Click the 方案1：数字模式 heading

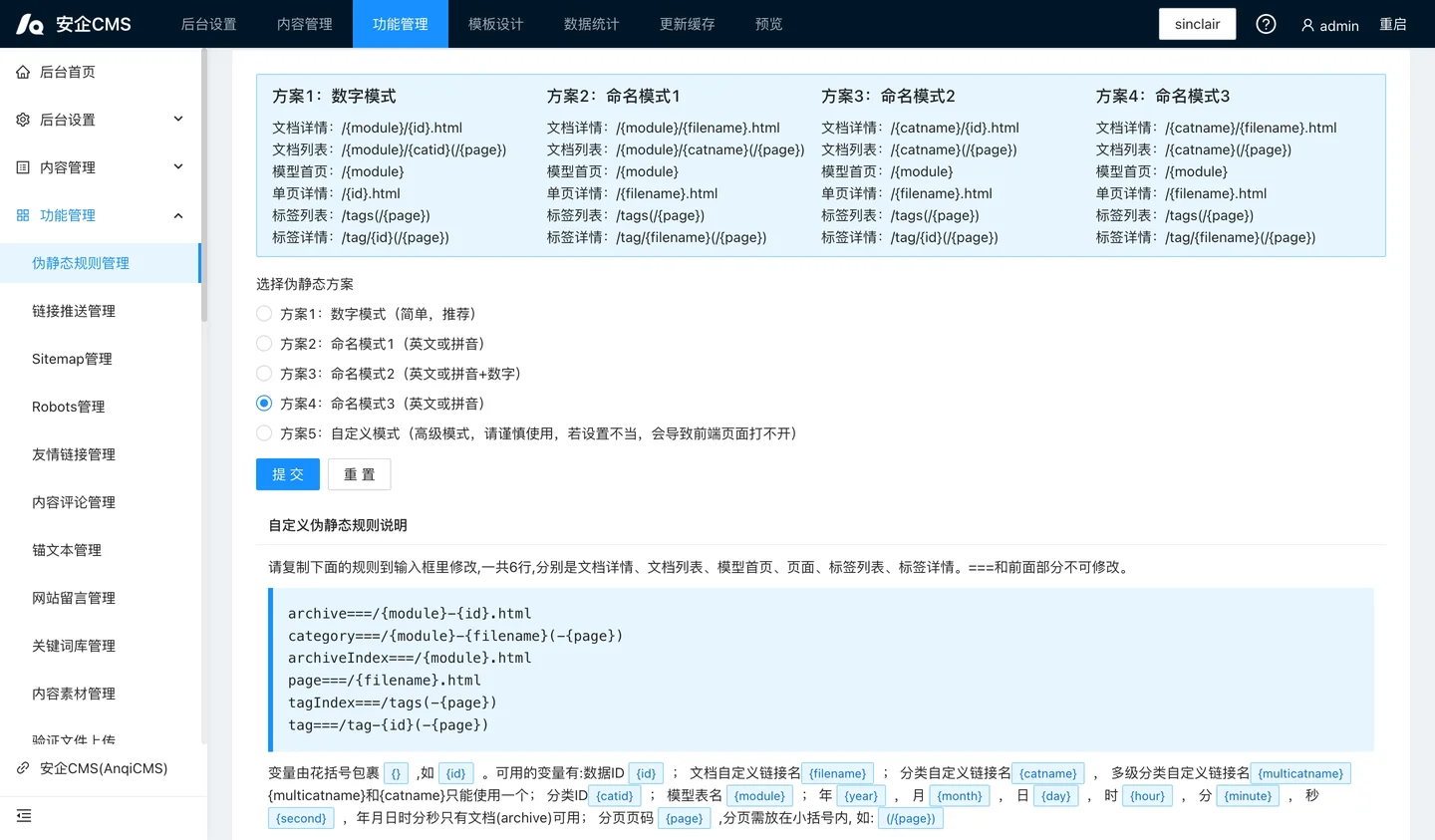[334, 96]
